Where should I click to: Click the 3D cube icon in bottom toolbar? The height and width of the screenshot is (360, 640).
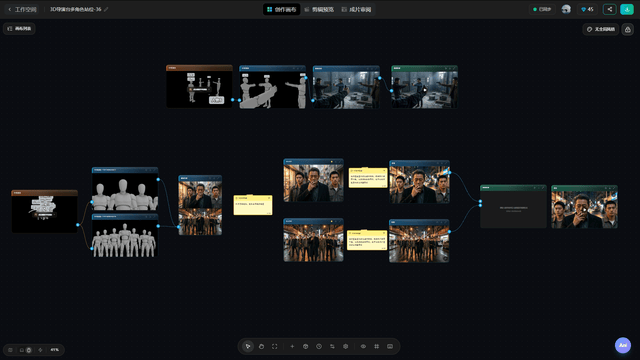tap(305, 347)
